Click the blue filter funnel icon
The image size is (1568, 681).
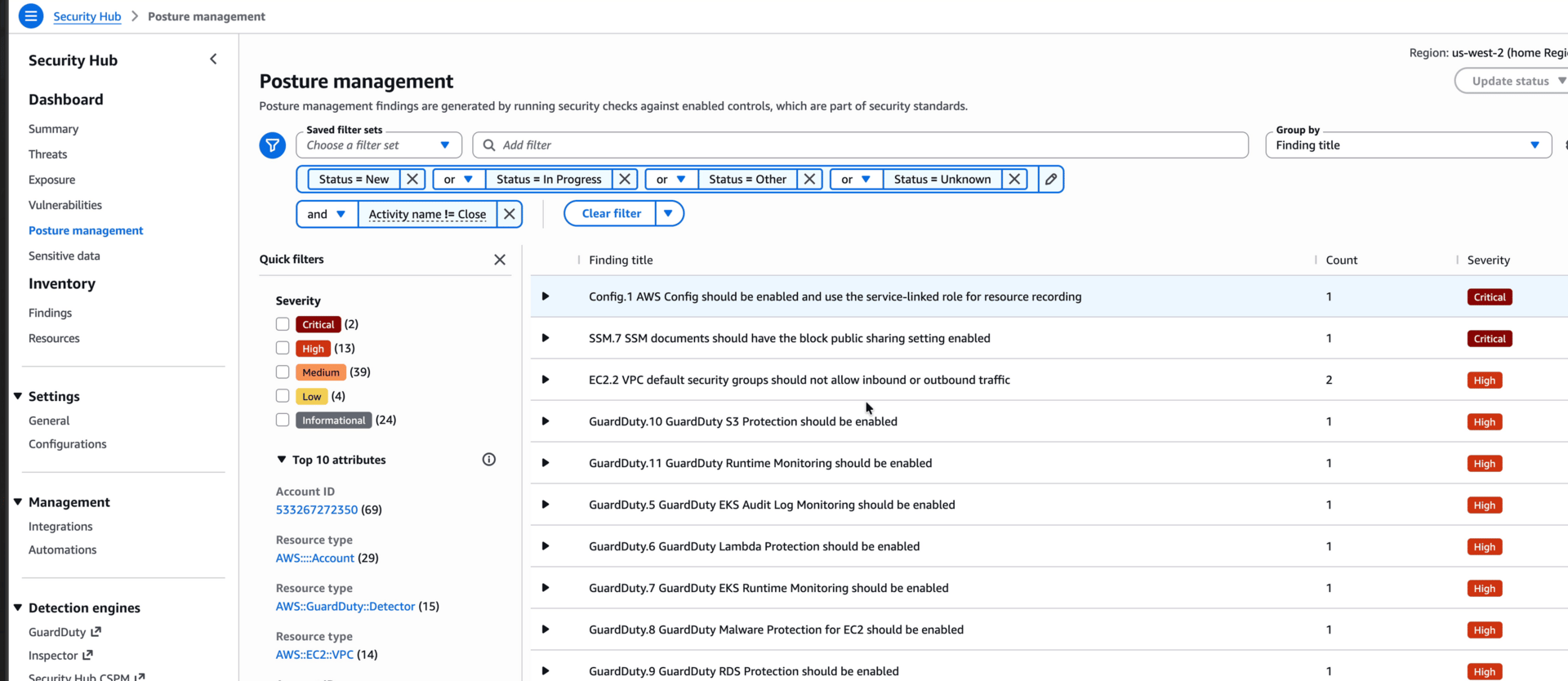[x=272, y=145]
